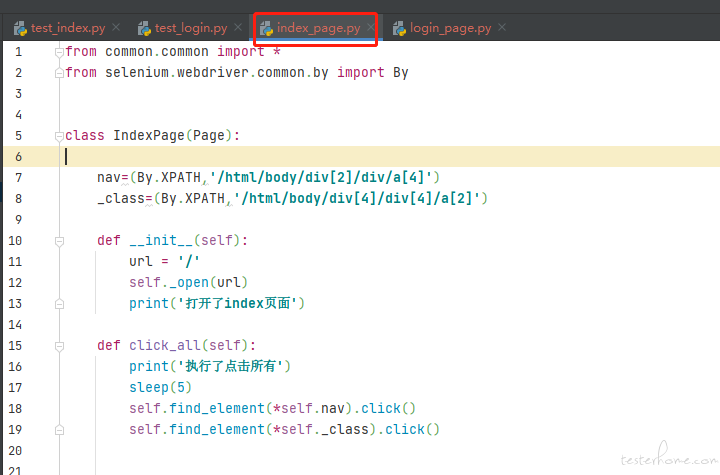Close the test_index.py tab
720x475 pixels.
coord(116,28)
